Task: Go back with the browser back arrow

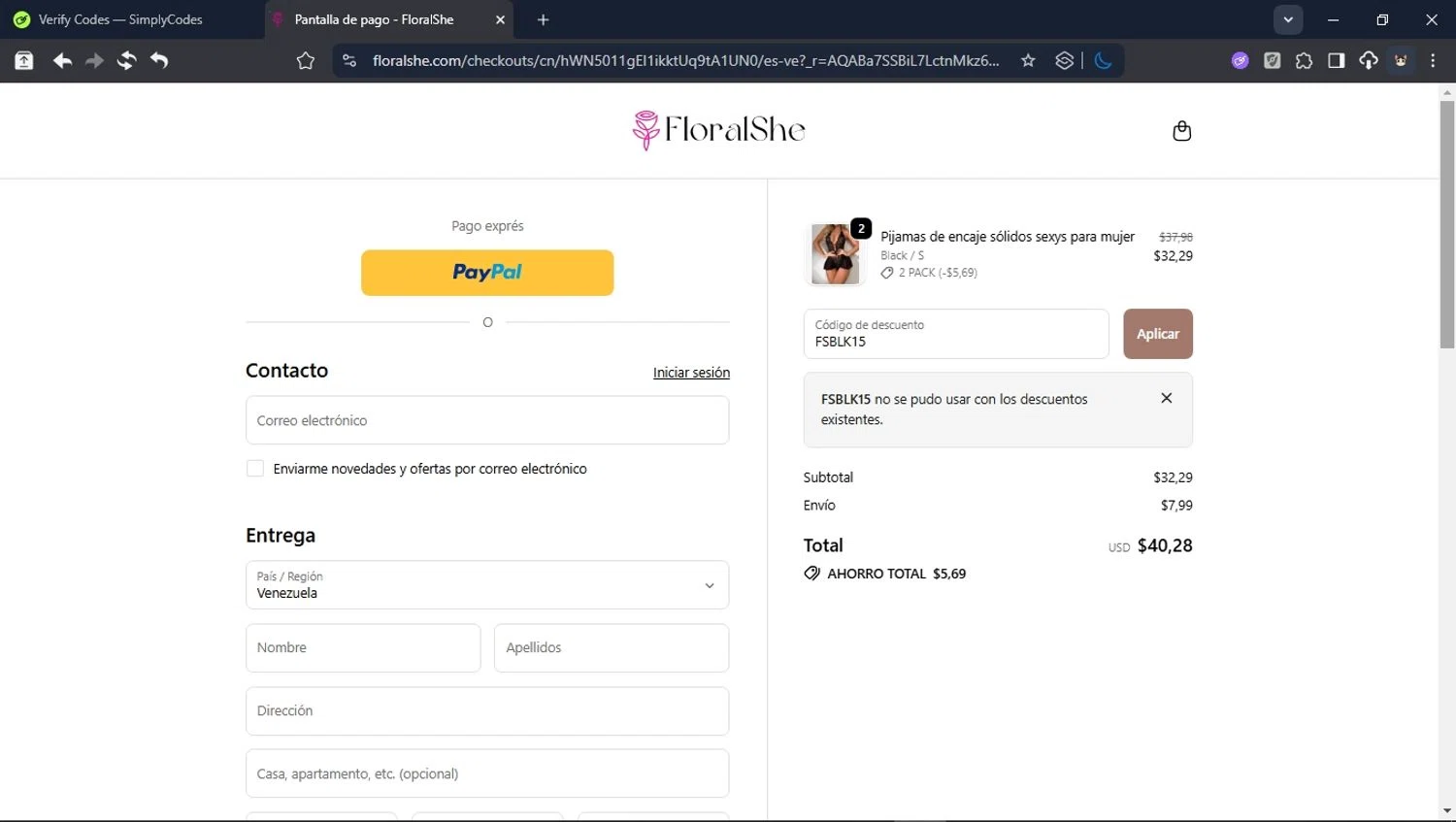Action: coord(62,61)
